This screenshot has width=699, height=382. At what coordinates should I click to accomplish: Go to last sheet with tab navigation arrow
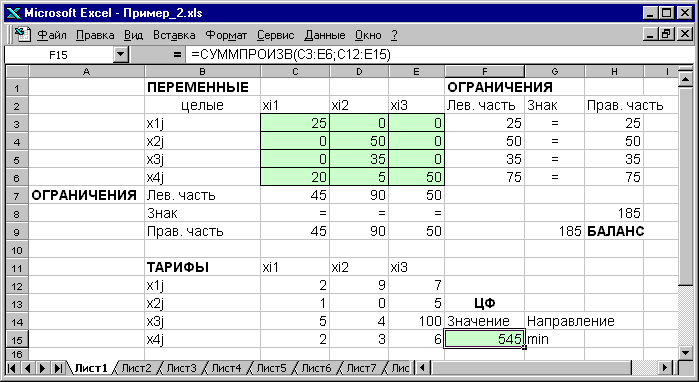point(58,368)
